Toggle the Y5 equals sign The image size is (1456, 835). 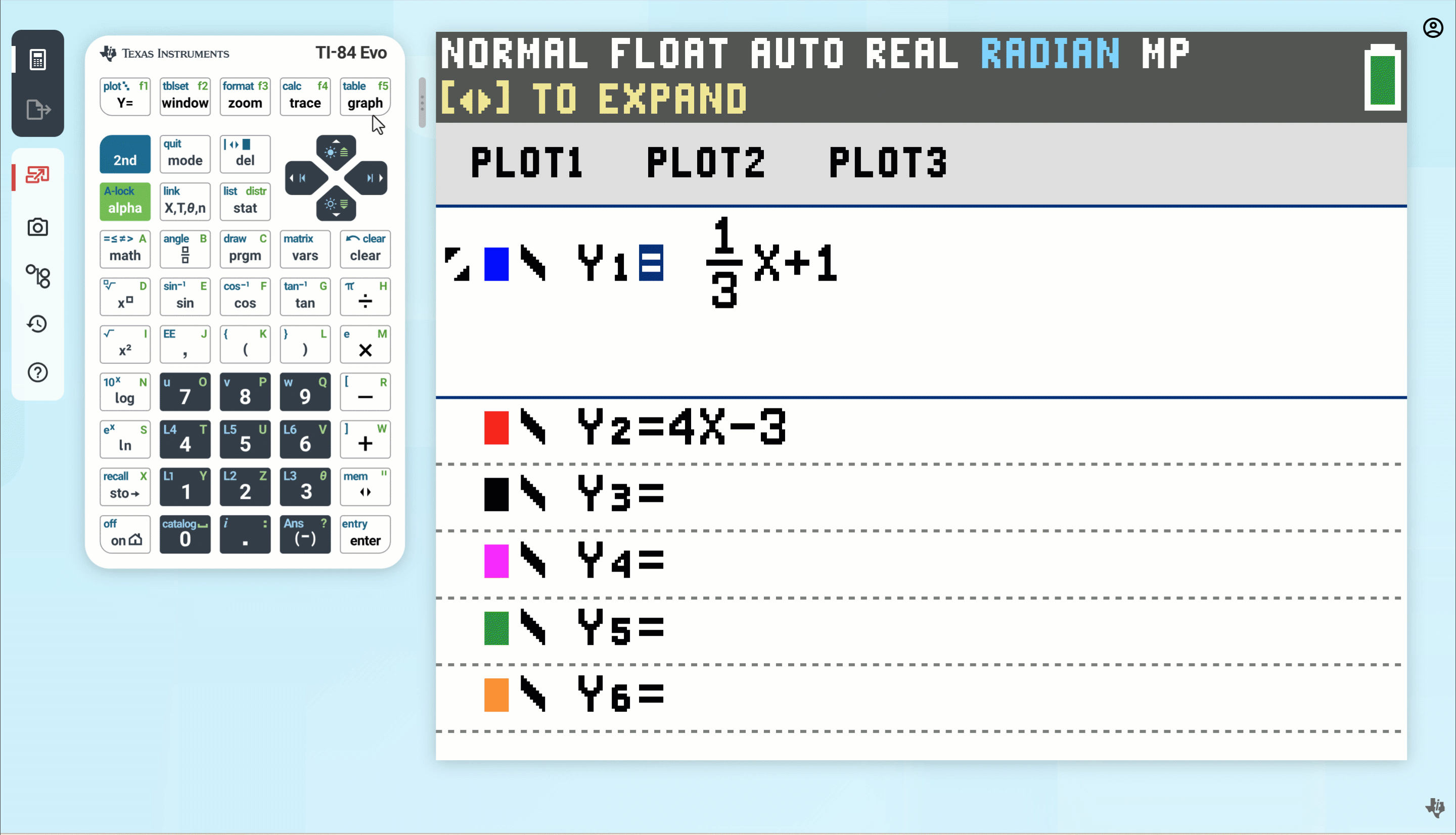click(651, 628)
